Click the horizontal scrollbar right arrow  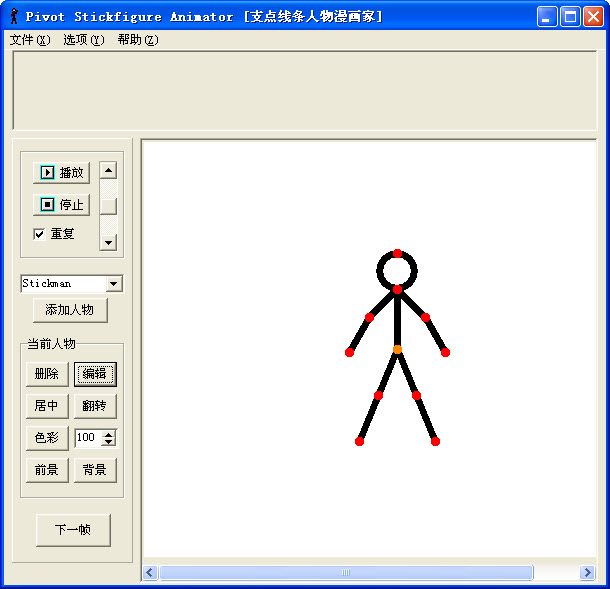tap(587, 573)
